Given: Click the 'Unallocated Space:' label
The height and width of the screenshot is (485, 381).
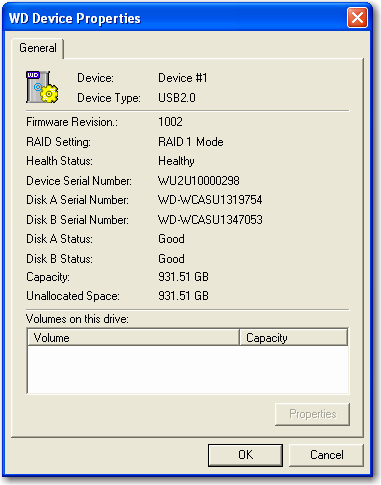Looking at the screenshot, I should (x=73, y=296).
